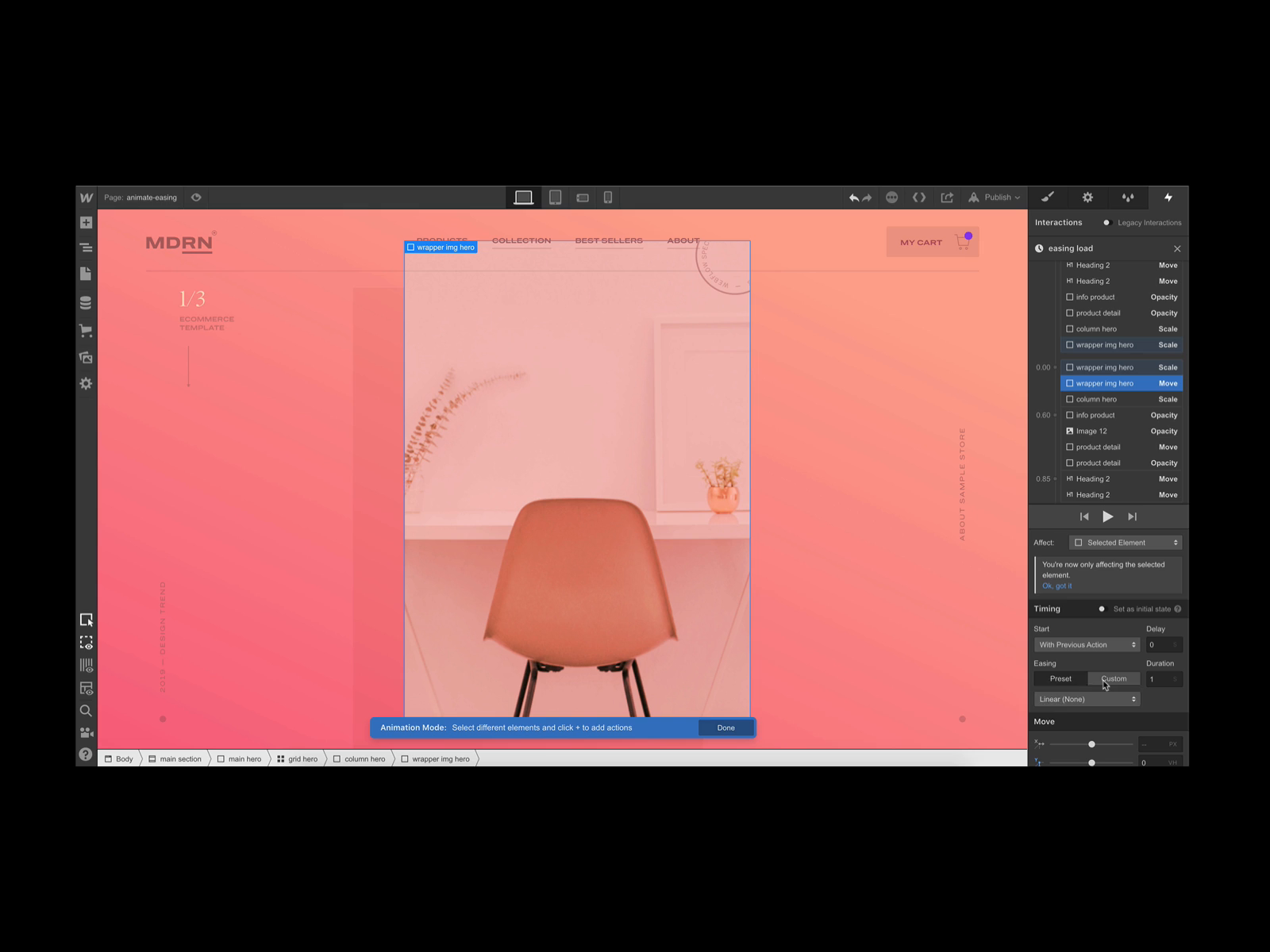Viewport: 1270px width, 952px height.
Task: Open the help question mark icon
Action: pos(87,754)
